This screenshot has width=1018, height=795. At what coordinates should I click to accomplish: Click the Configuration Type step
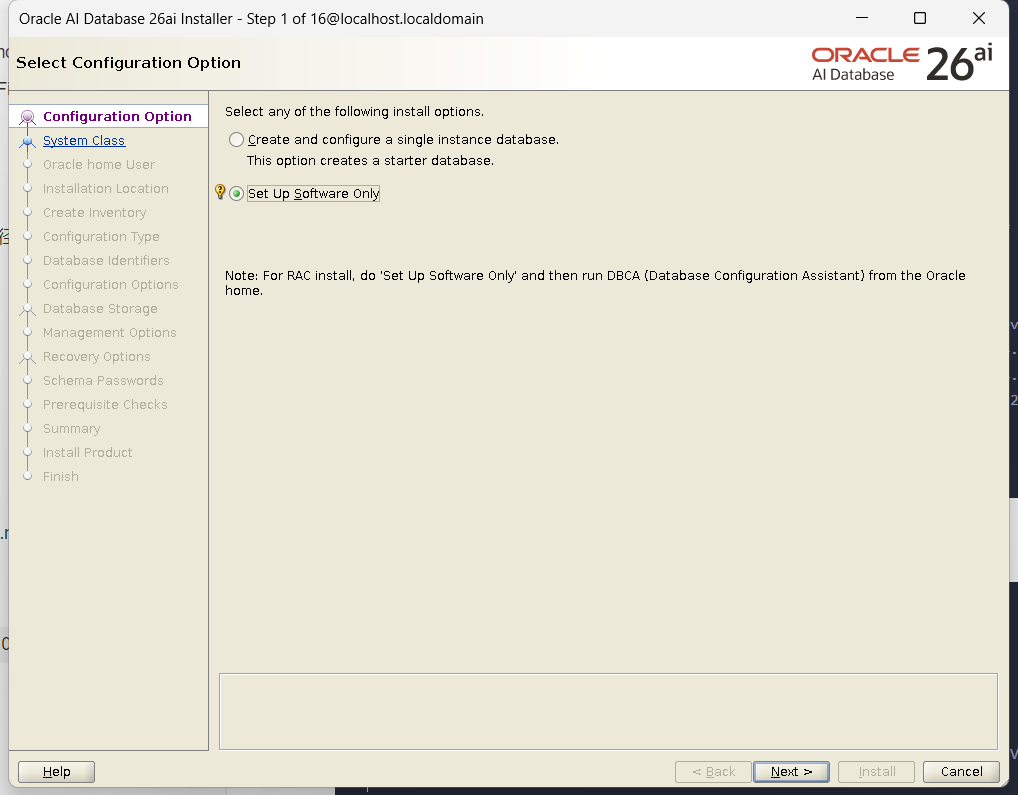point(101,236)
